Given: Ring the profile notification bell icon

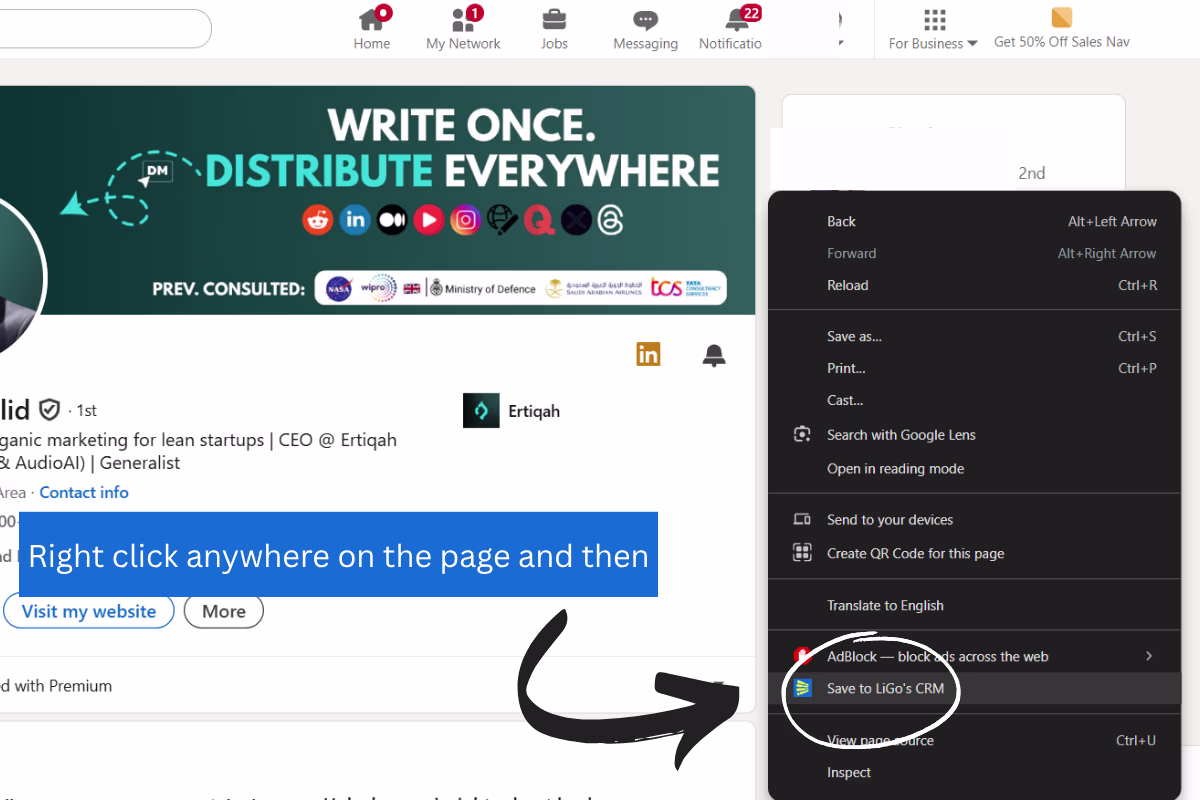Looking at the screenshot, I should click(714, 355).
